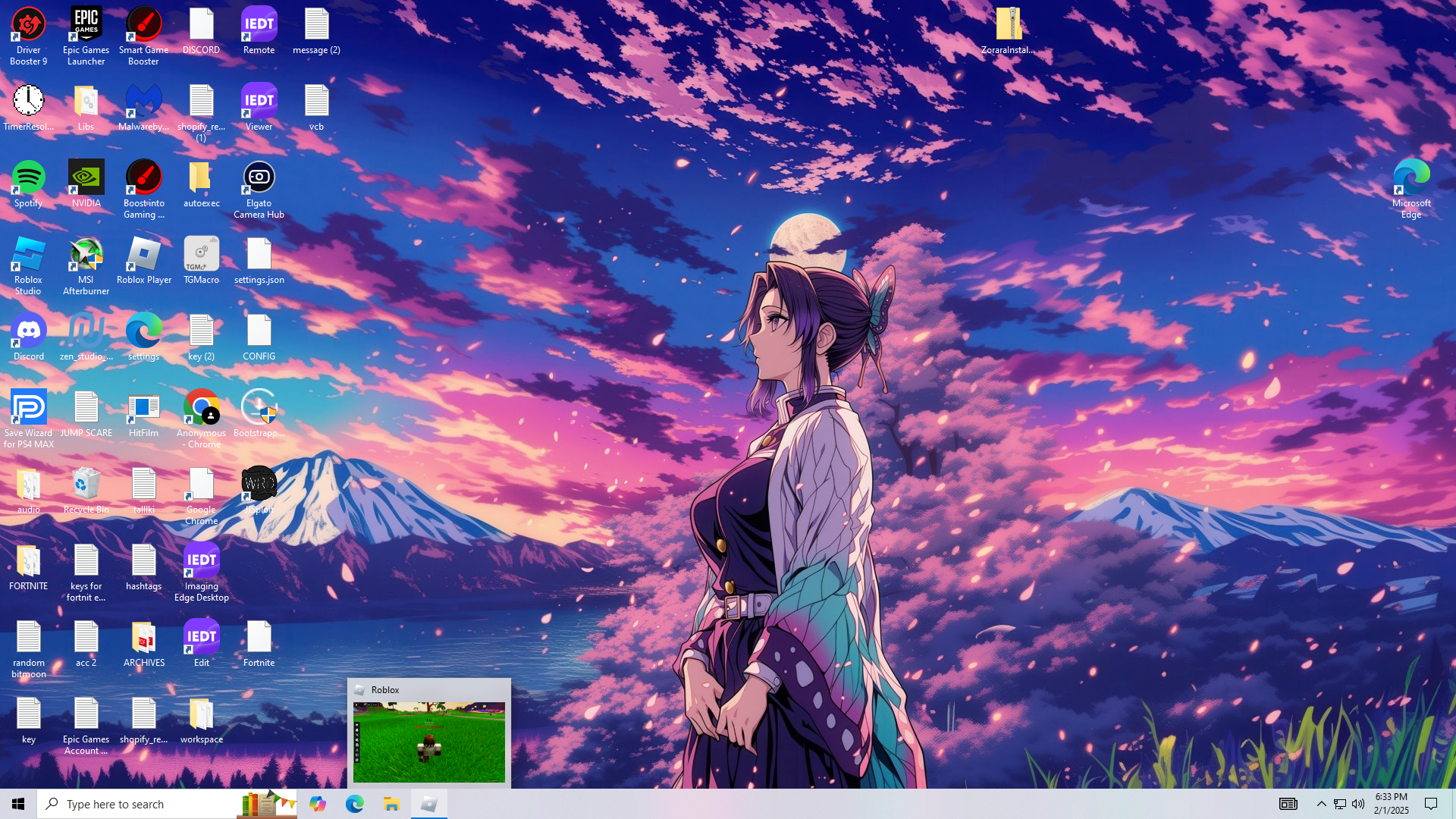Open the volume control in tray
Image resolution: width=1456 pixels, height=819 pixels.
coord(1358,804)
